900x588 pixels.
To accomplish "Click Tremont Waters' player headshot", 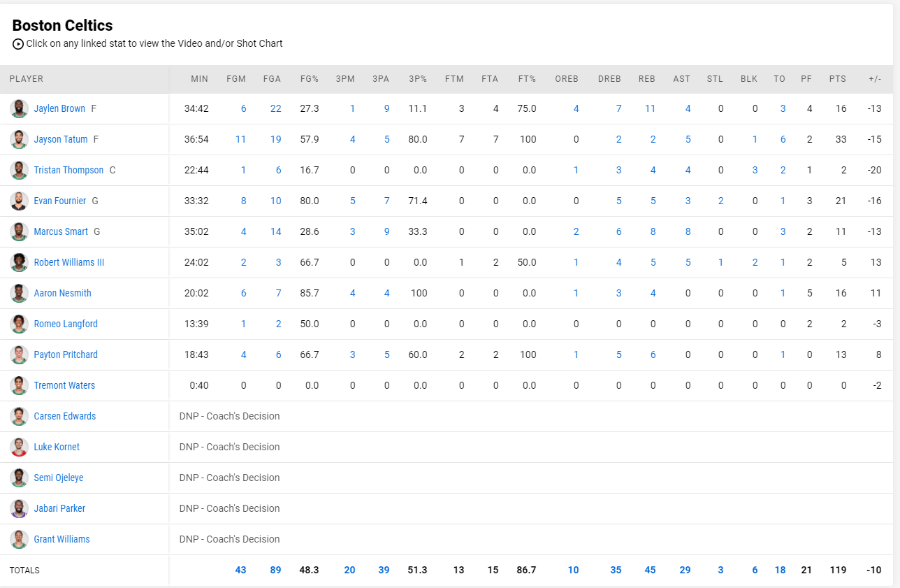I will pyautogui.click(x=19, y=385).
